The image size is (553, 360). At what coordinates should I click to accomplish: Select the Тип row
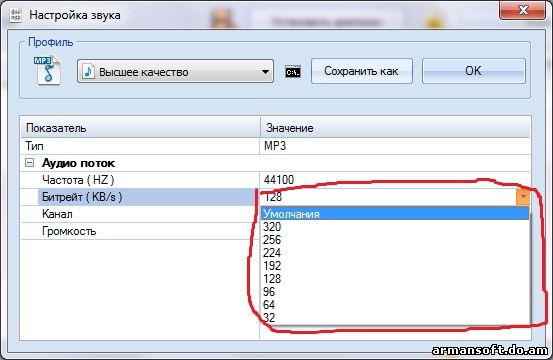coord(275,146)
